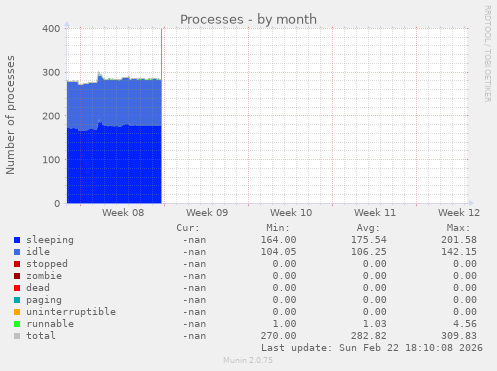Click idle maximum value 142.15
Screen dimensions: 497x371
(459, 252)
